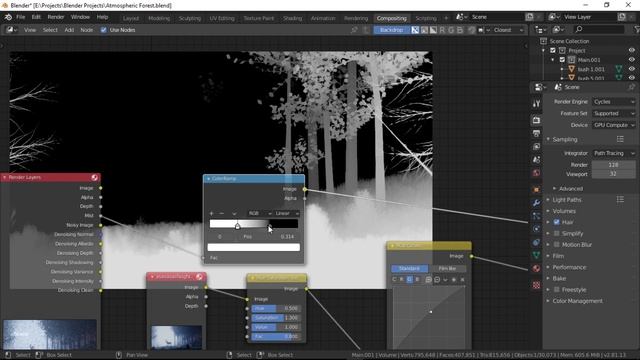The width and height of the screenshot is (640, 360).
Task: Click the Render samples field showing 128
Action: click(x=613, y=165)
